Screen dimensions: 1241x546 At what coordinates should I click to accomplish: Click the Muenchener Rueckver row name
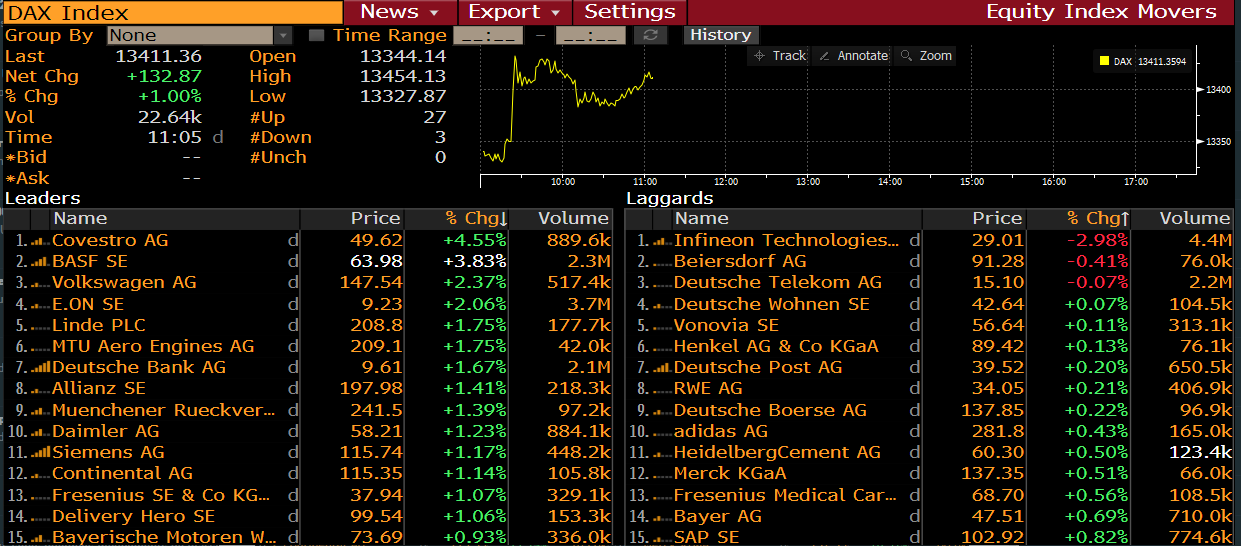[x=163, y=411]
